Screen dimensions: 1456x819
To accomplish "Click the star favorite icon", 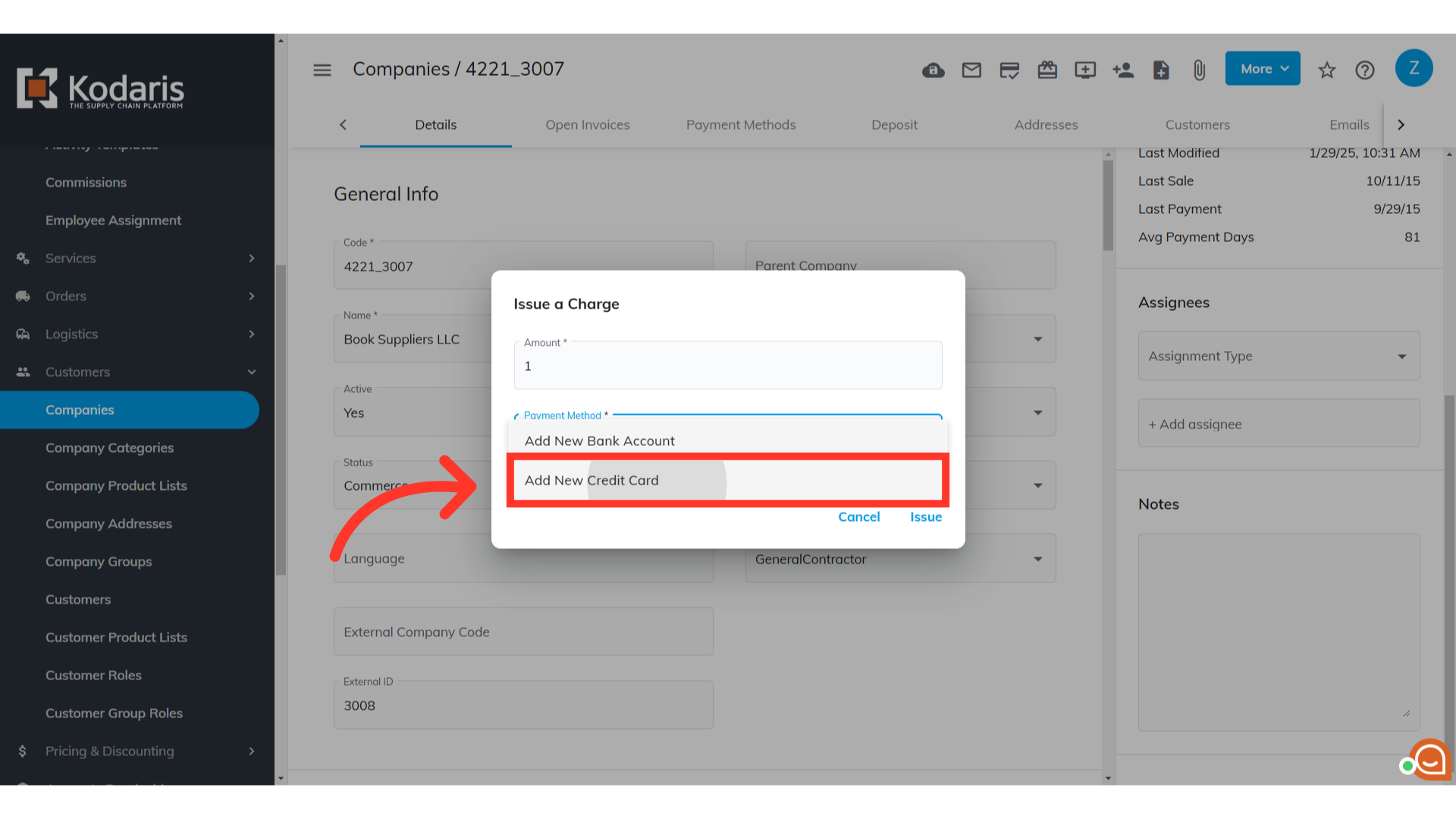I will (x=1326, y=71).
